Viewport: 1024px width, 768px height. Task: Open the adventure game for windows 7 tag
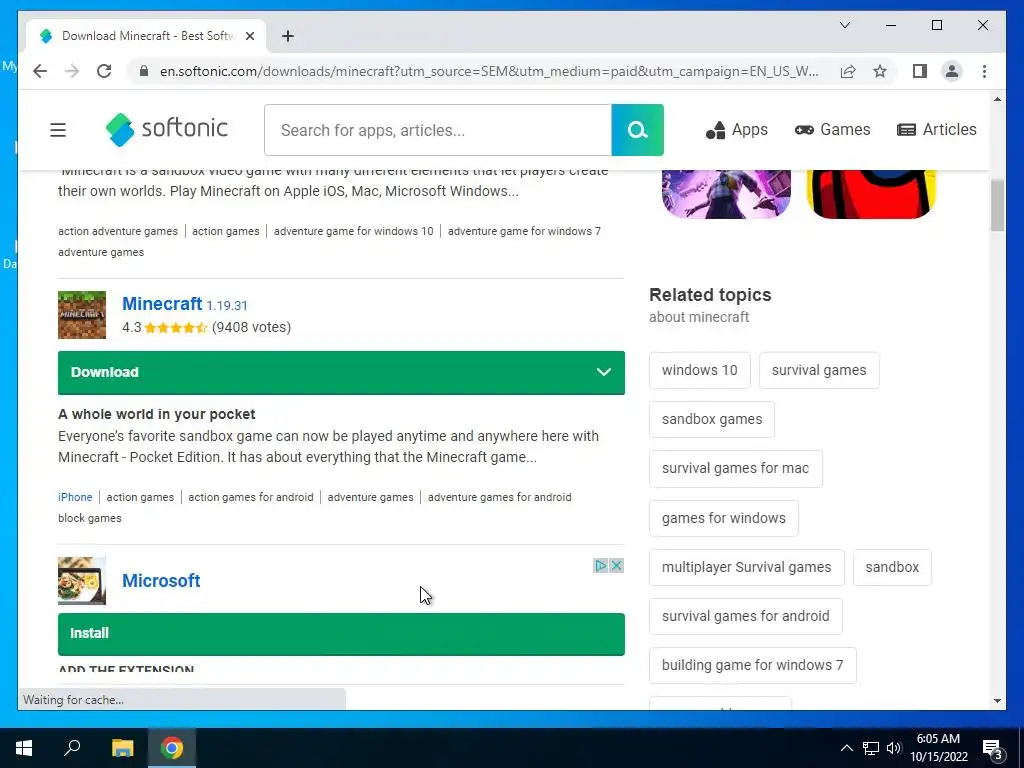pos(524,231)
